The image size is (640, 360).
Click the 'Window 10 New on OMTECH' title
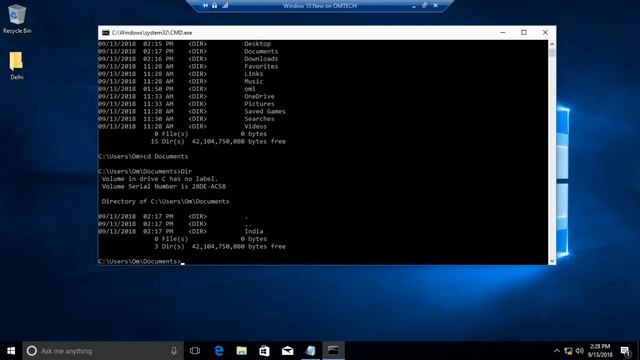pyautogui.click(x=320, y=6)
